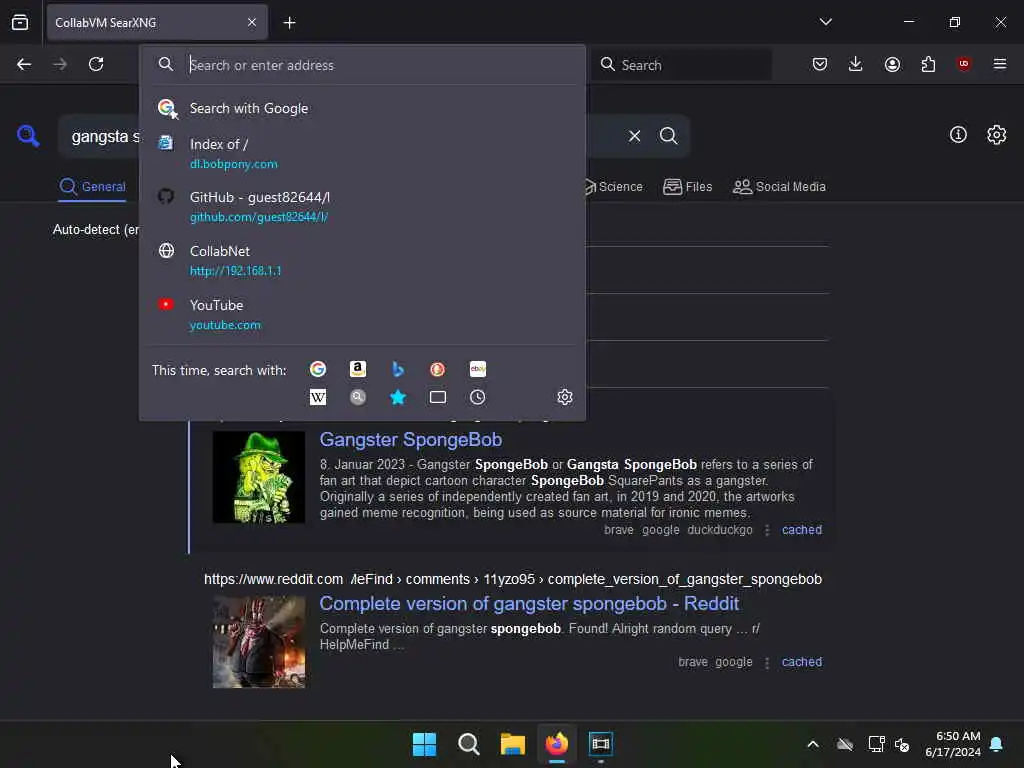Open Complete version of gangster spongebob Reddit link

coord(529,604)
